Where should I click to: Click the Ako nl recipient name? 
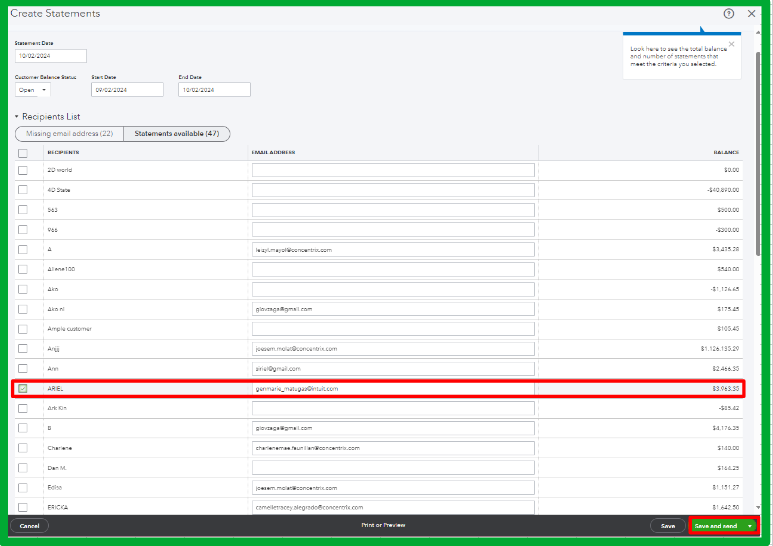56,309
